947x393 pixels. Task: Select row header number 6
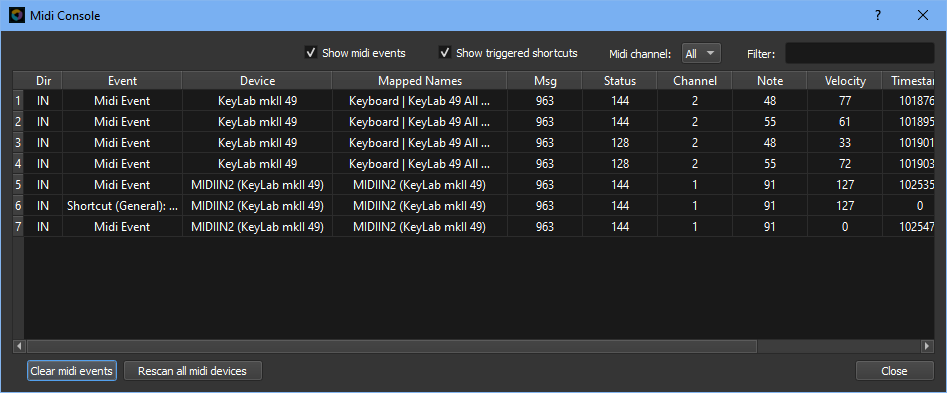[x=18, y=206]
